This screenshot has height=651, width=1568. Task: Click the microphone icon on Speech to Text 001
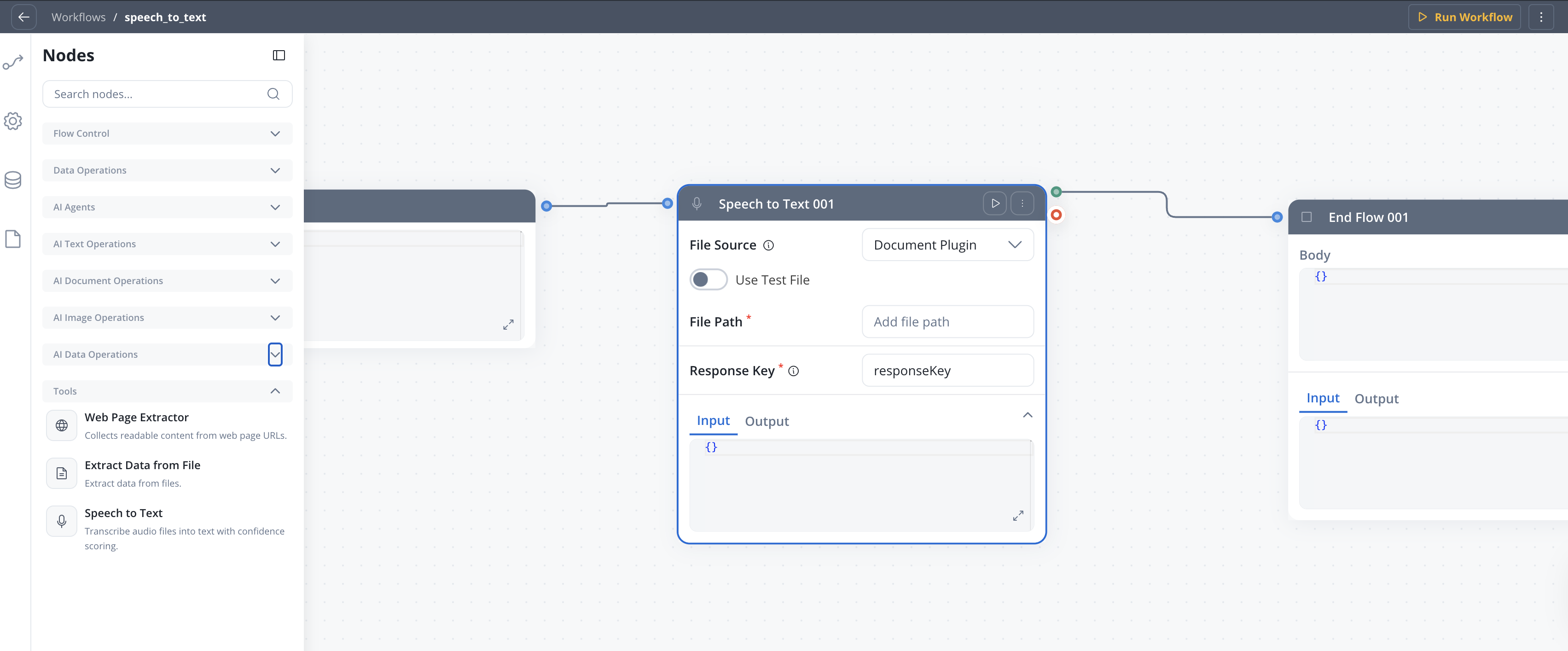(697, 203)
